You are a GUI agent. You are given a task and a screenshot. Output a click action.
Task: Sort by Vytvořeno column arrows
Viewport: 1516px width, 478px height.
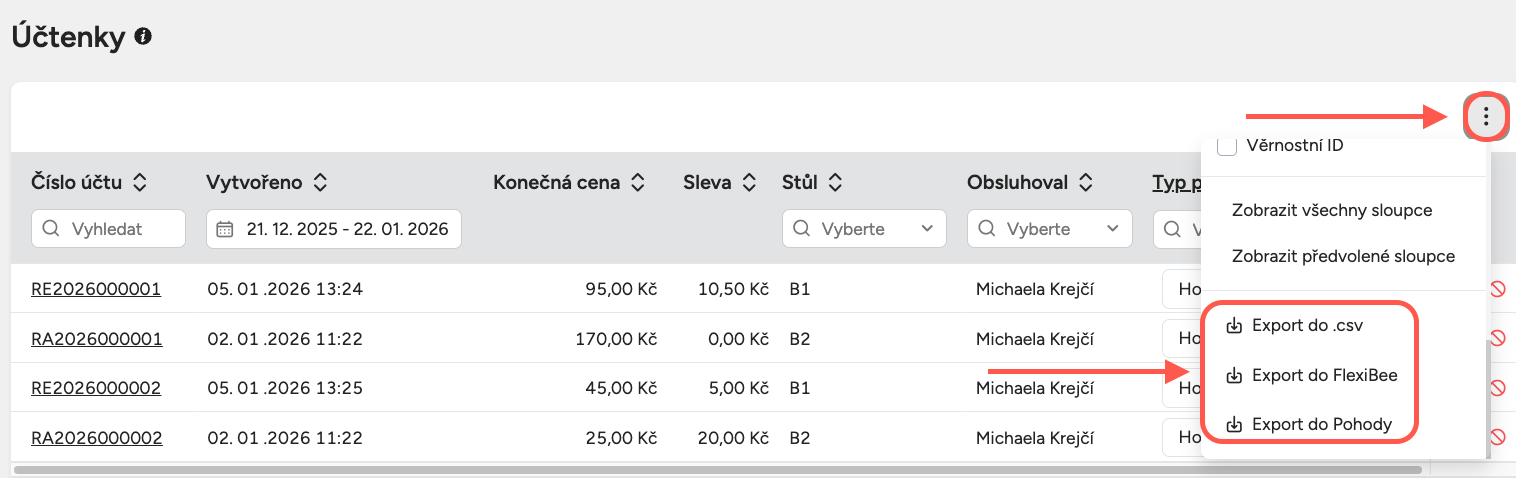[x=320, y=182]
